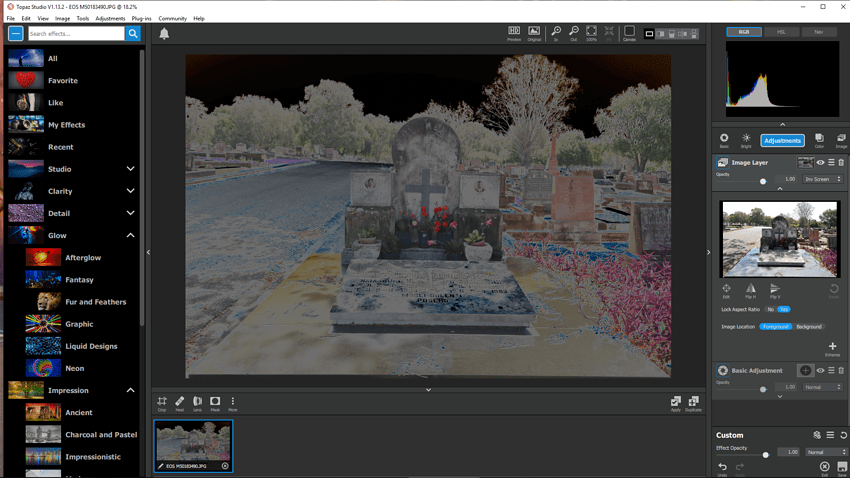Image resolution: width=850 pixels, height=478 pixels.
Task: Click the Duplicate image icon
Action: click(693, 402)
